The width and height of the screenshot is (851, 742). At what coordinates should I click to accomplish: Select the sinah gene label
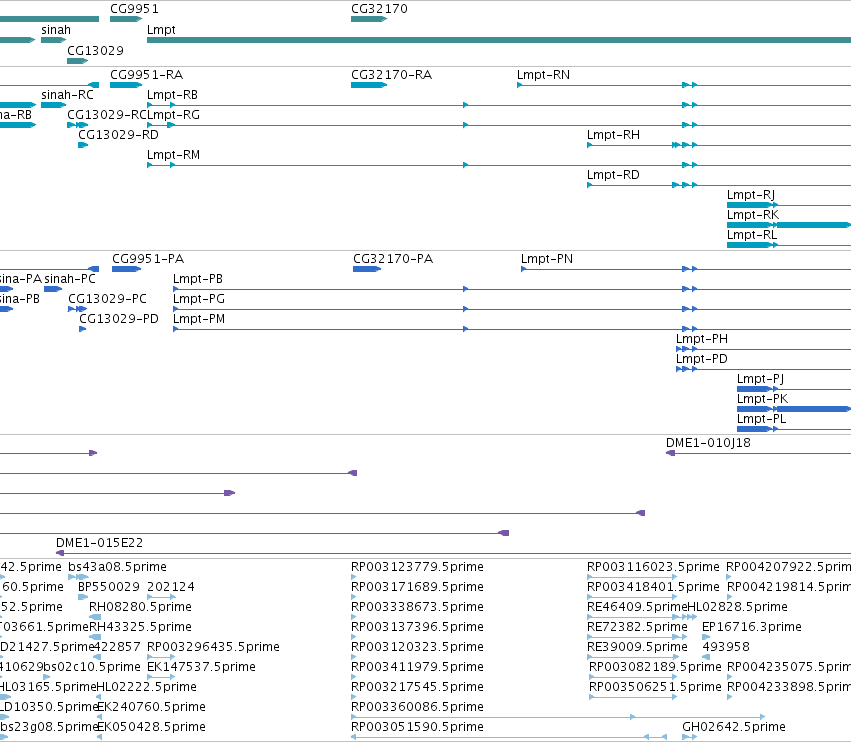(56, 30)
